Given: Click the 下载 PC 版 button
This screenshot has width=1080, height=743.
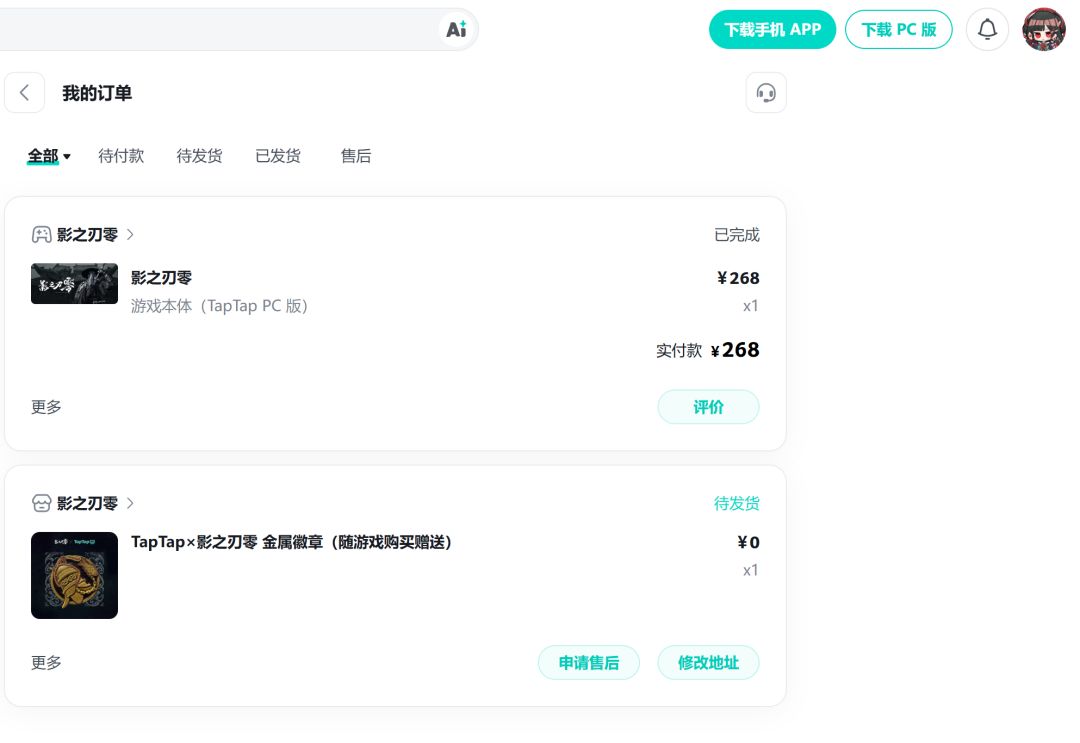Looking at the screenshot, I should [x=899, y=30].
